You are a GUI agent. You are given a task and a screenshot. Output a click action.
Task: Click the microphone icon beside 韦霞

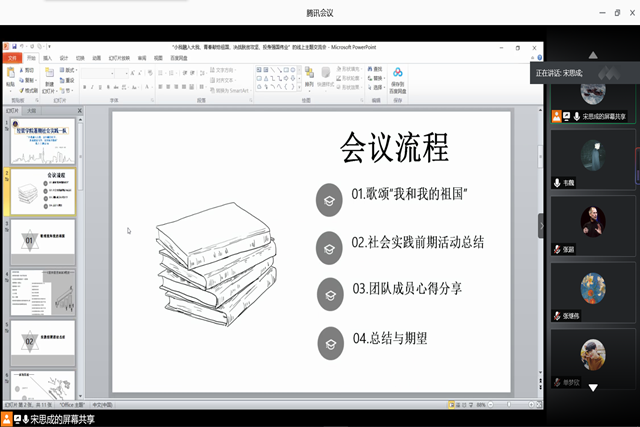tap(557, 183)
